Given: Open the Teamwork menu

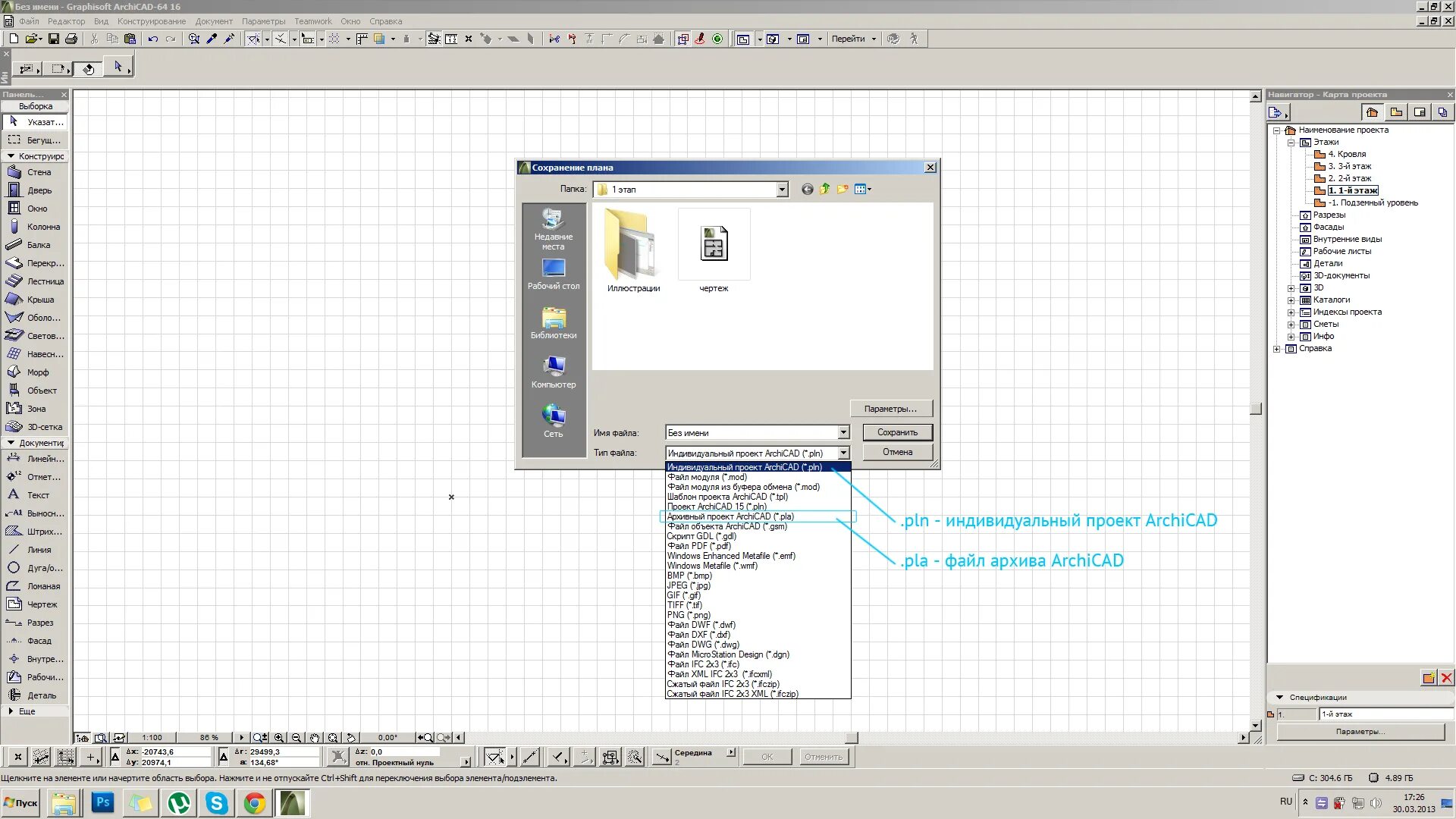Looking at the screenshot, I should point(313,21).
